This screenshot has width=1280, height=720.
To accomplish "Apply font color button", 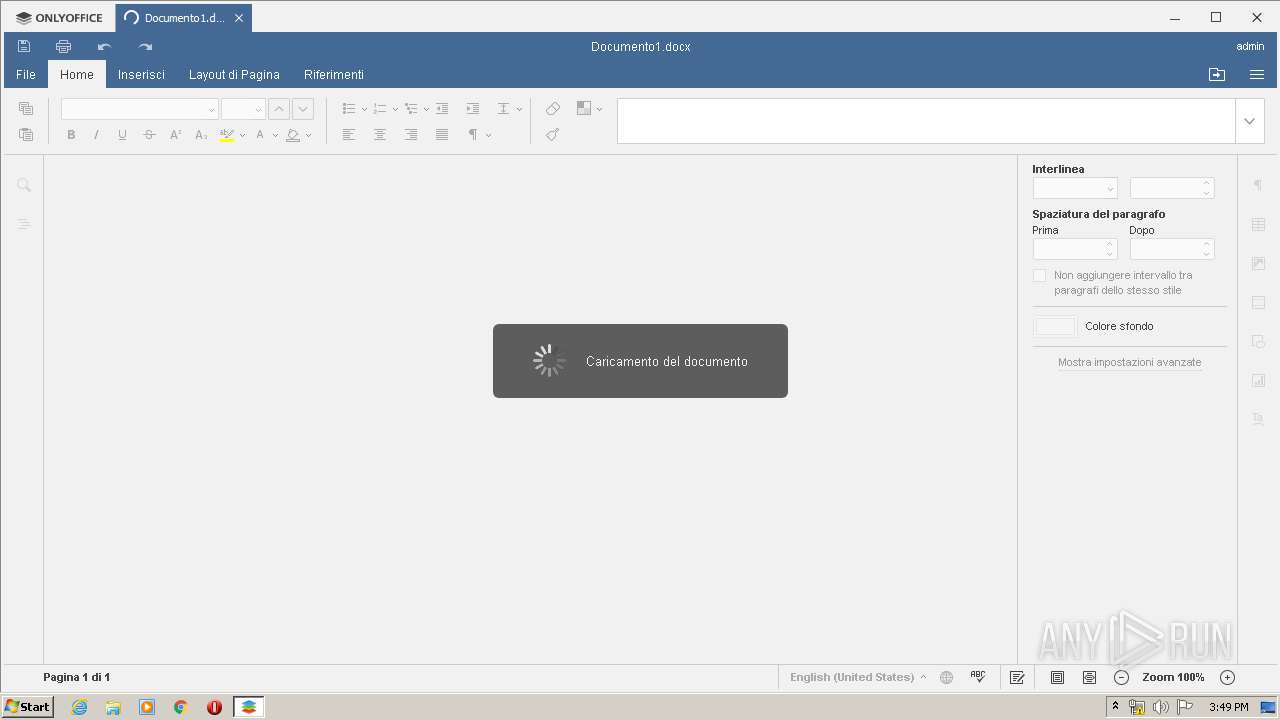I will (x=260, y=135).
